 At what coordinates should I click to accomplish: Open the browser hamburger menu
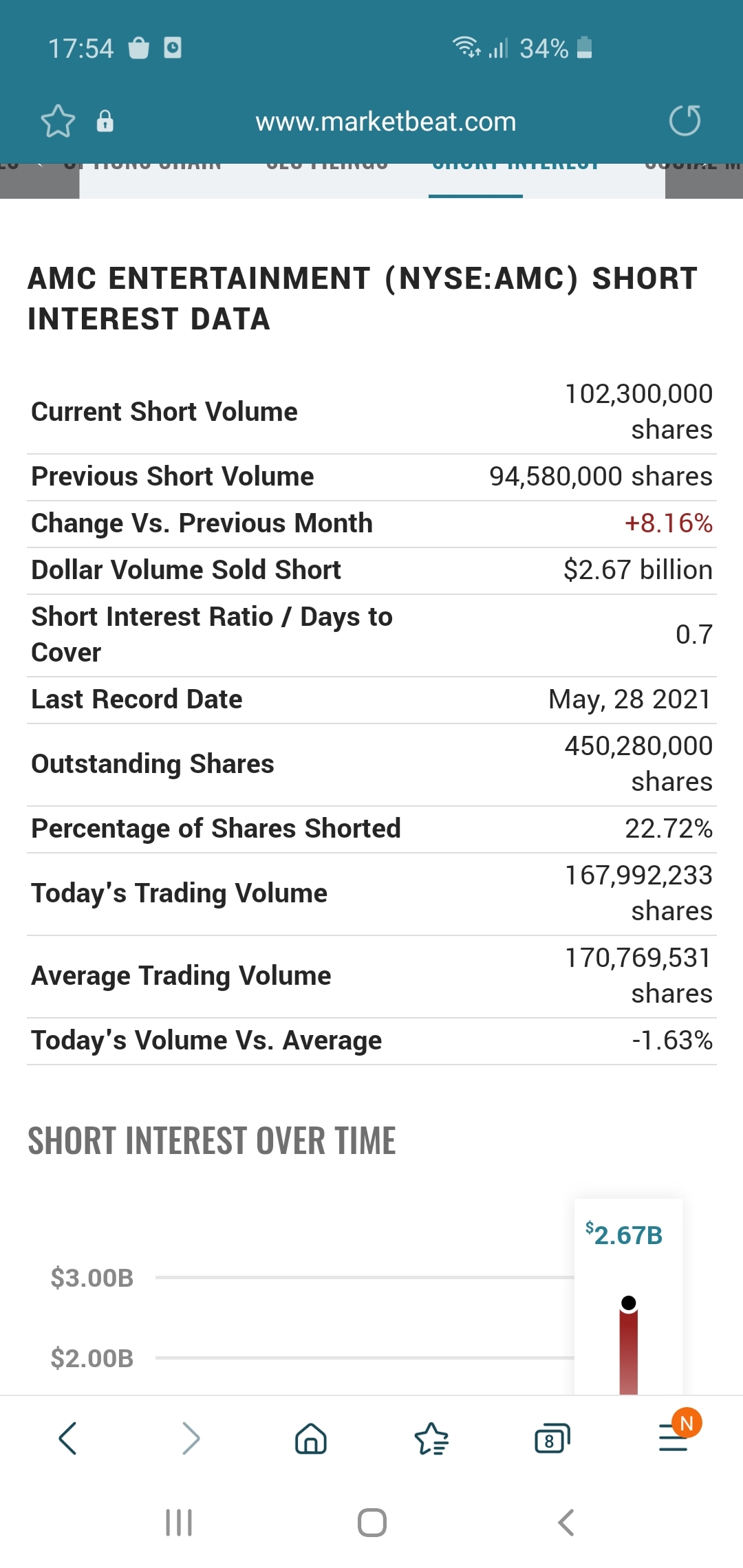674,1437
